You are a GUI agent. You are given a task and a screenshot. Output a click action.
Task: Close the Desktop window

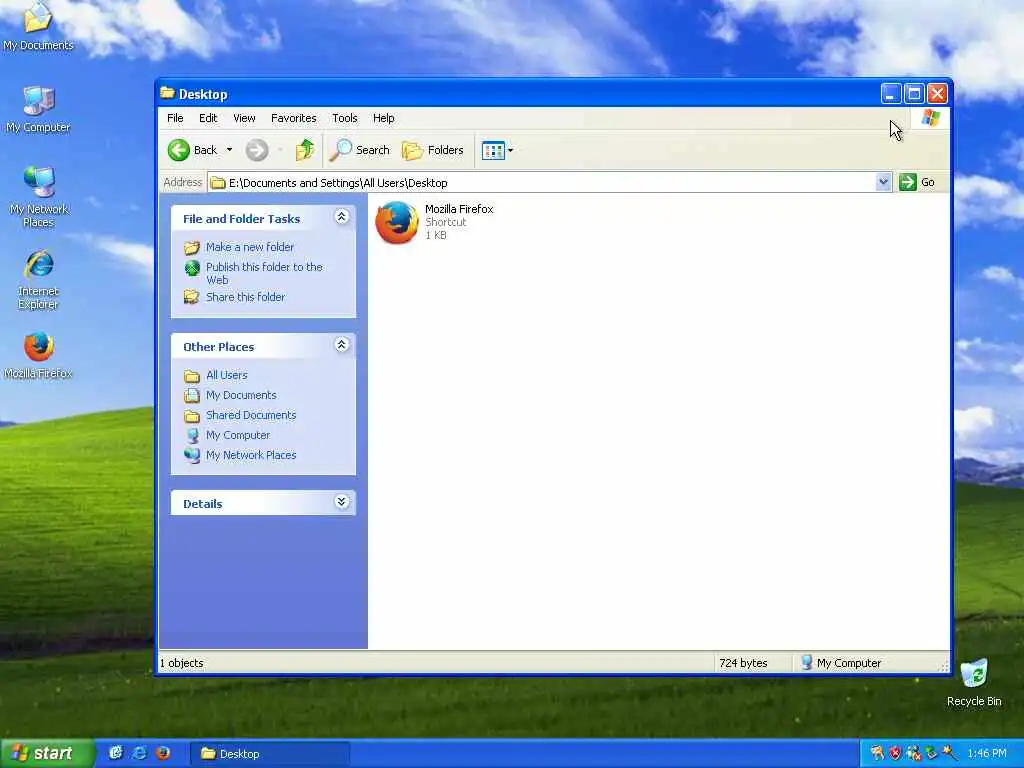[937, 94]
